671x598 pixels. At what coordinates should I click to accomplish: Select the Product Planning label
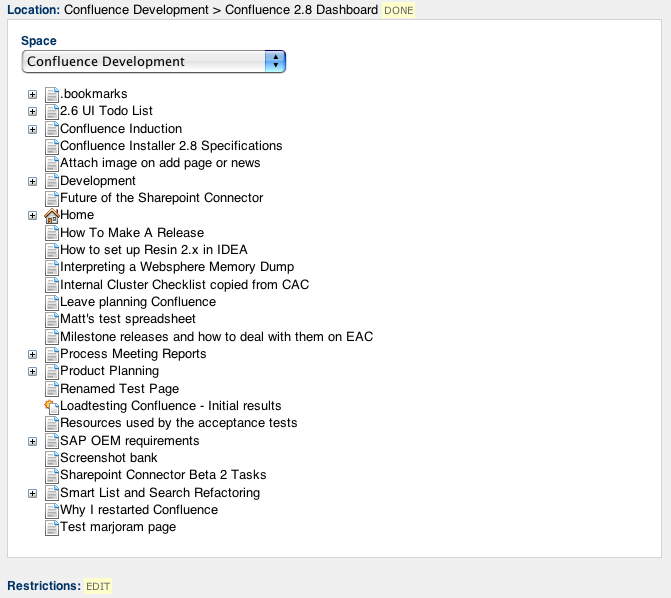[110, 371]
